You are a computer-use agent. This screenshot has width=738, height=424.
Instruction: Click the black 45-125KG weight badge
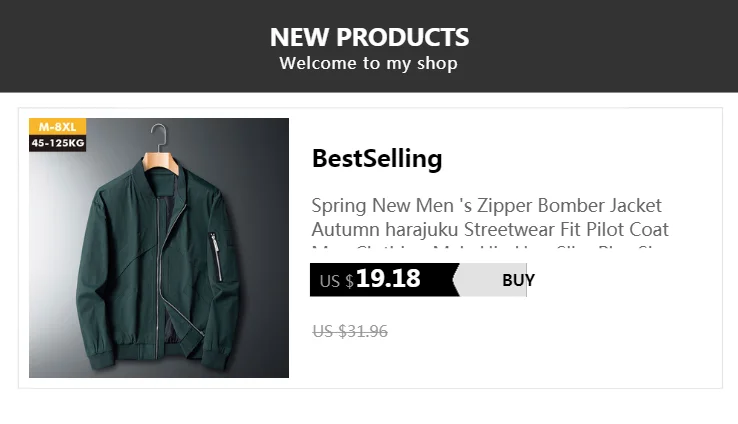[58, 143]
